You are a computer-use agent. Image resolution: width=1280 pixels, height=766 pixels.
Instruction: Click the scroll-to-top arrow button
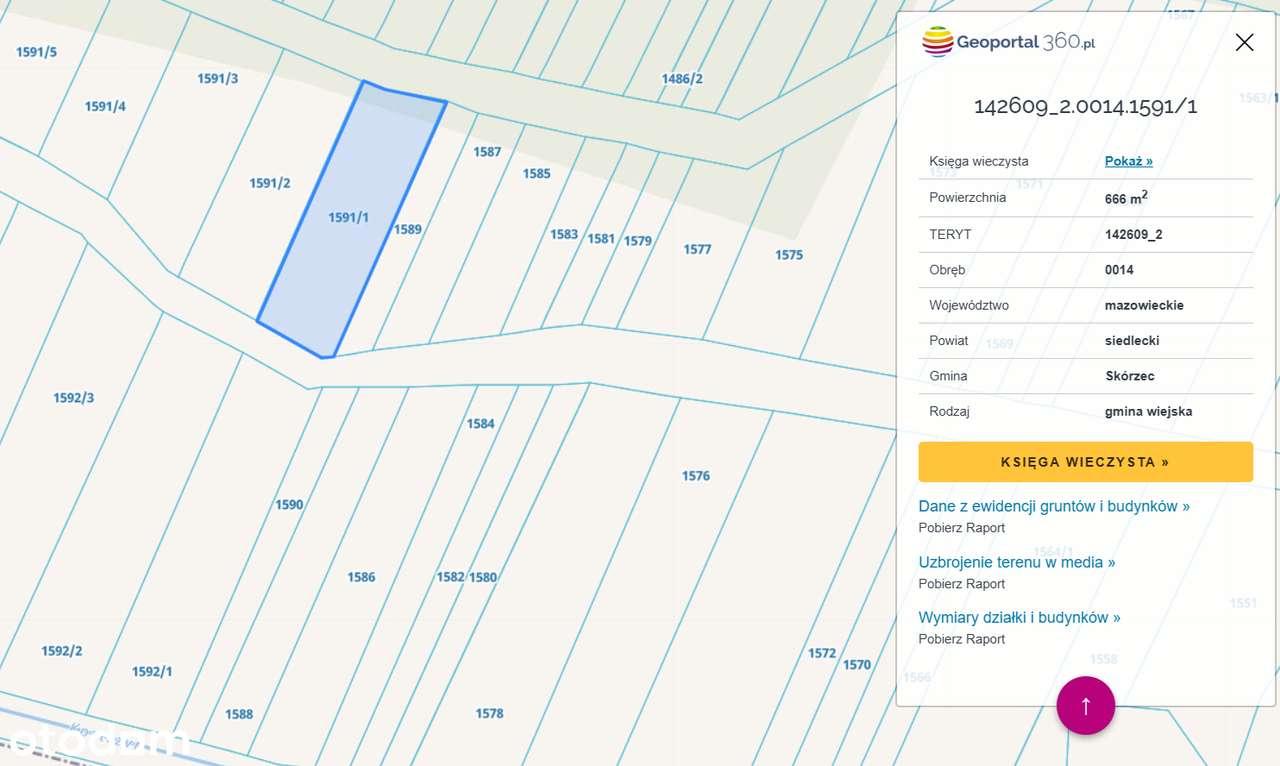click(1085, 705)
